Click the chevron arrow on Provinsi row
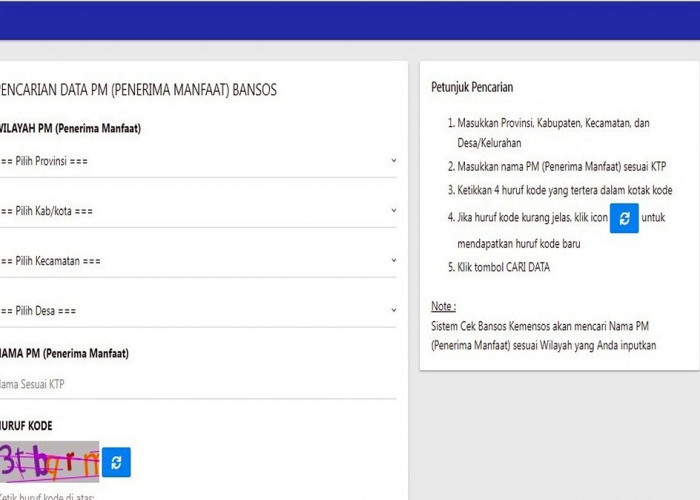This screenshot has width=700, height=500. coord(393,160)
